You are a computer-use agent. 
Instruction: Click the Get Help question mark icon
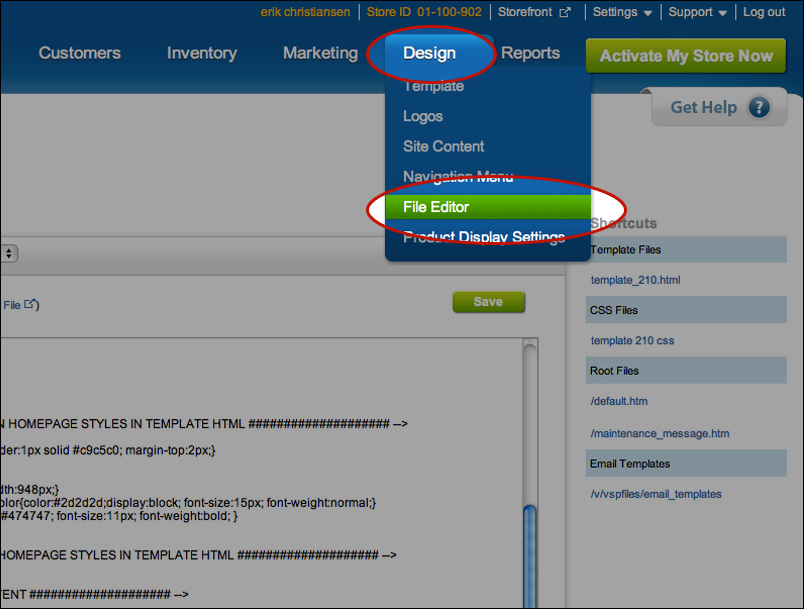pos(759,108)
